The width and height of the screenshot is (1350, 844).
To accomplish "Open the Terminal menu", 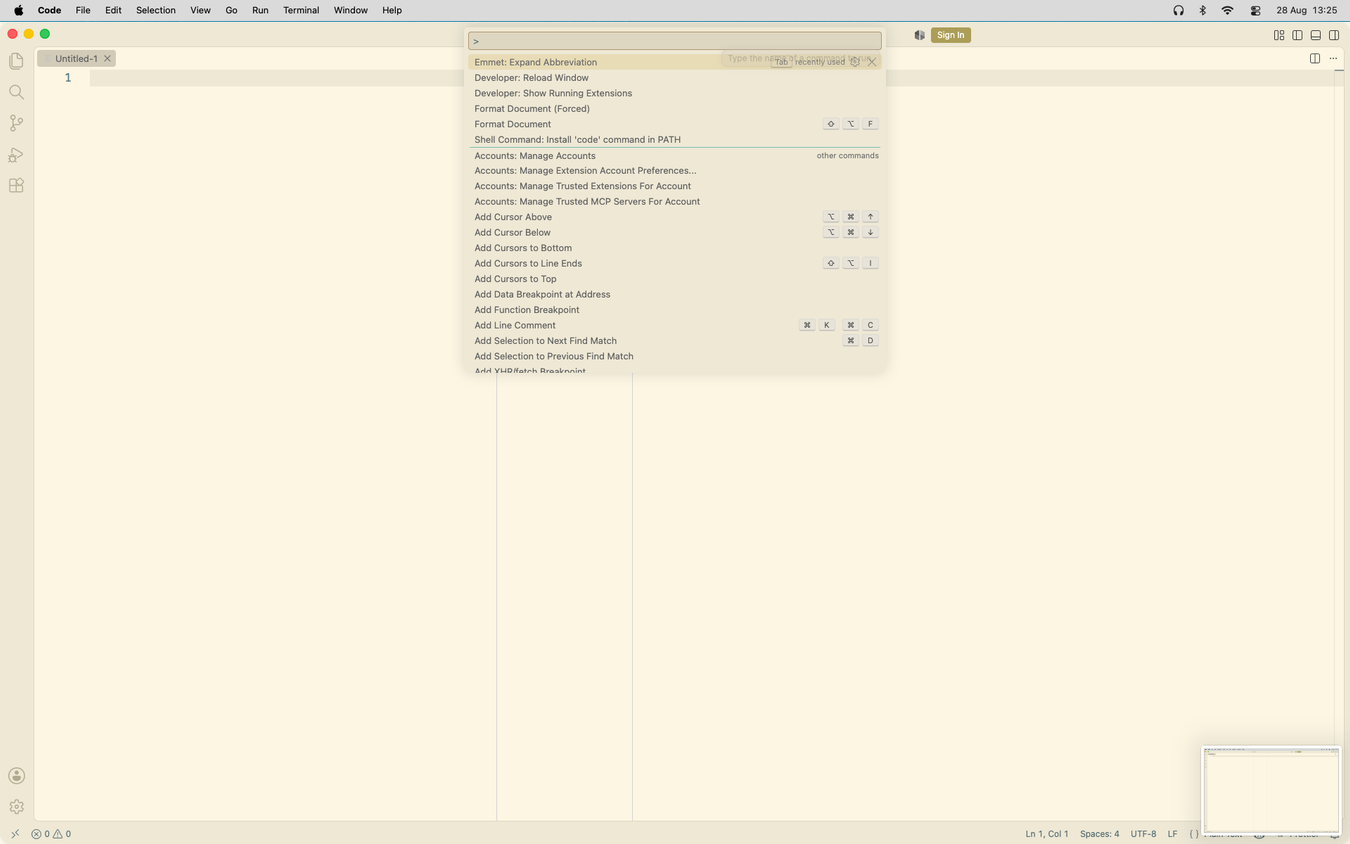I will click(301, 10).
